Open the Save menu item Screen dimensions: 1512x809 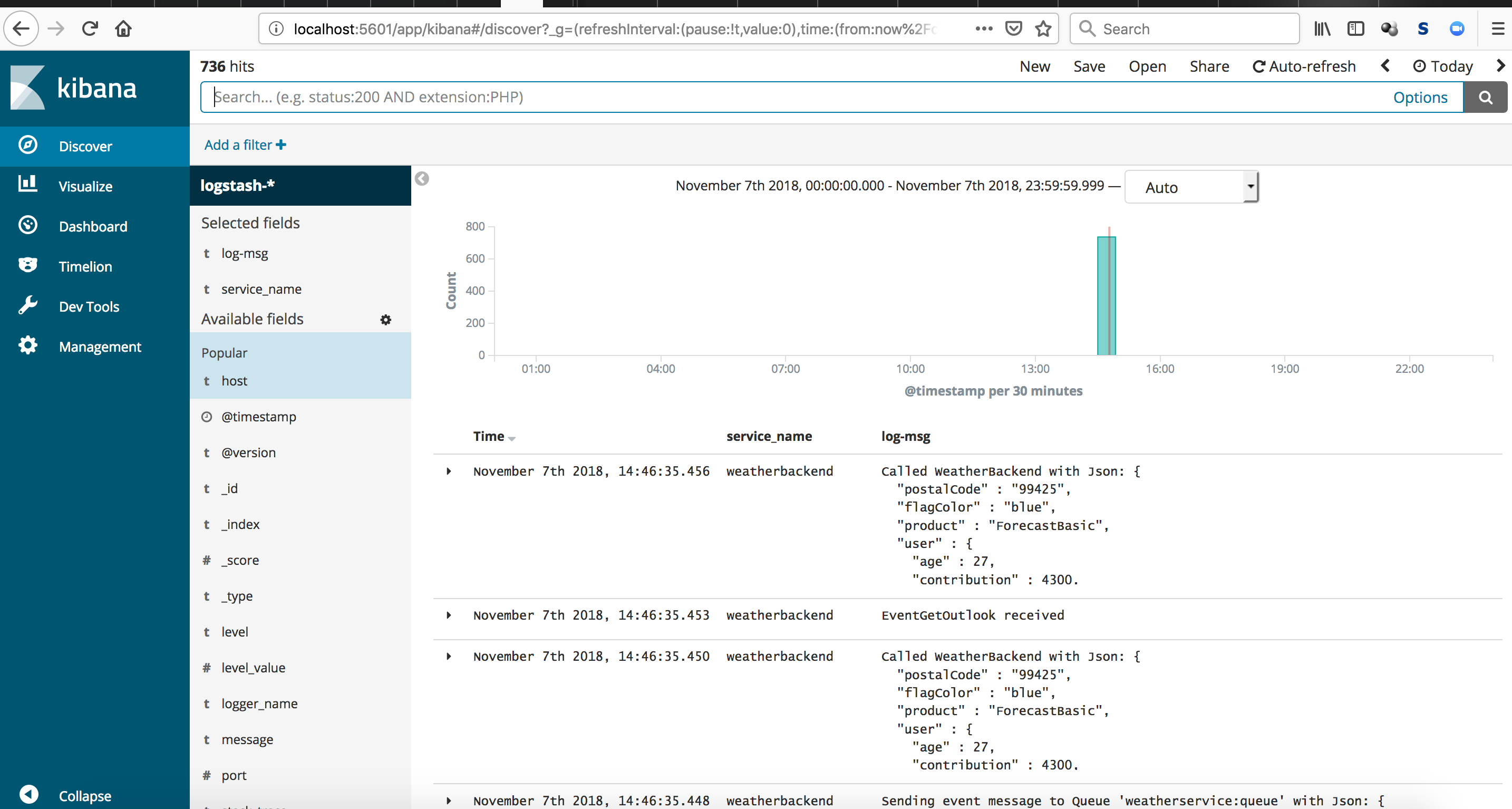click(1089, 66)
